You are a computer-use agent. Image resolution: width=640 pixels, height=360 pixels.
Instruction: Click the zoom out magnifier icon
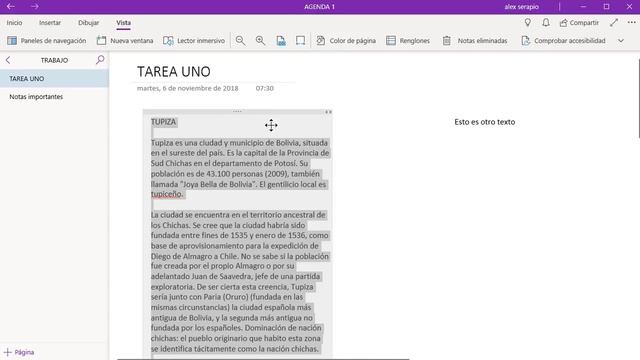pos(240,41)
